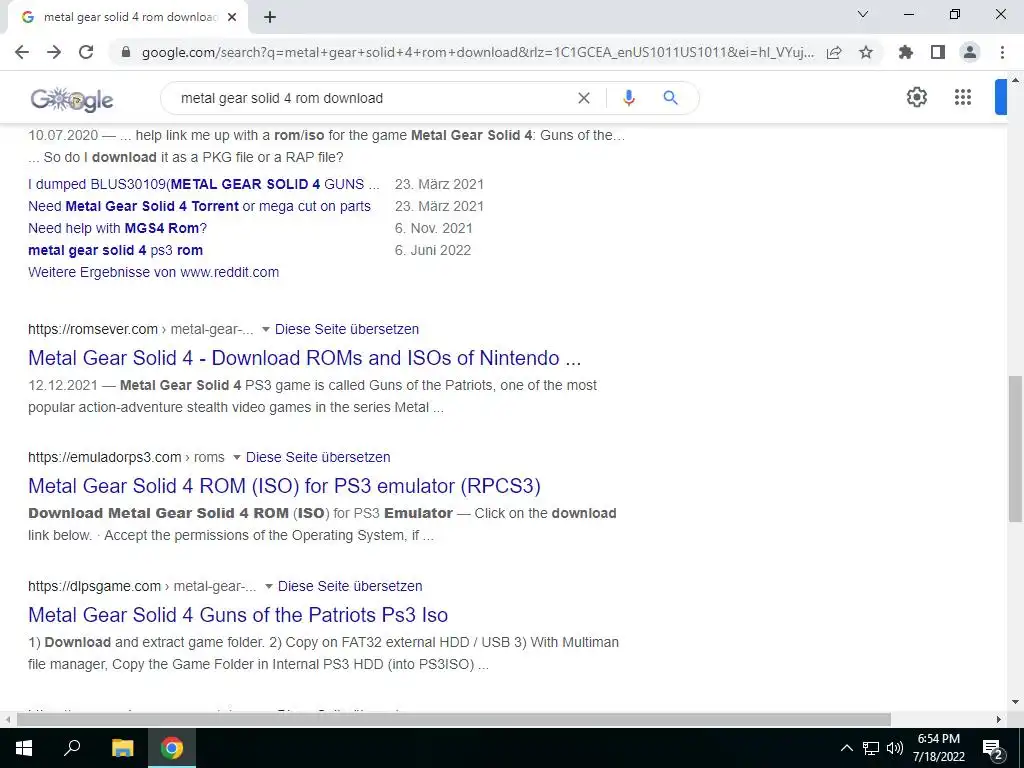Open 'Metal Gear Solid 4 Guns of the Patriots Ps3 Iso'
This screenshot has height=768, width=1024.
point(238,615)
